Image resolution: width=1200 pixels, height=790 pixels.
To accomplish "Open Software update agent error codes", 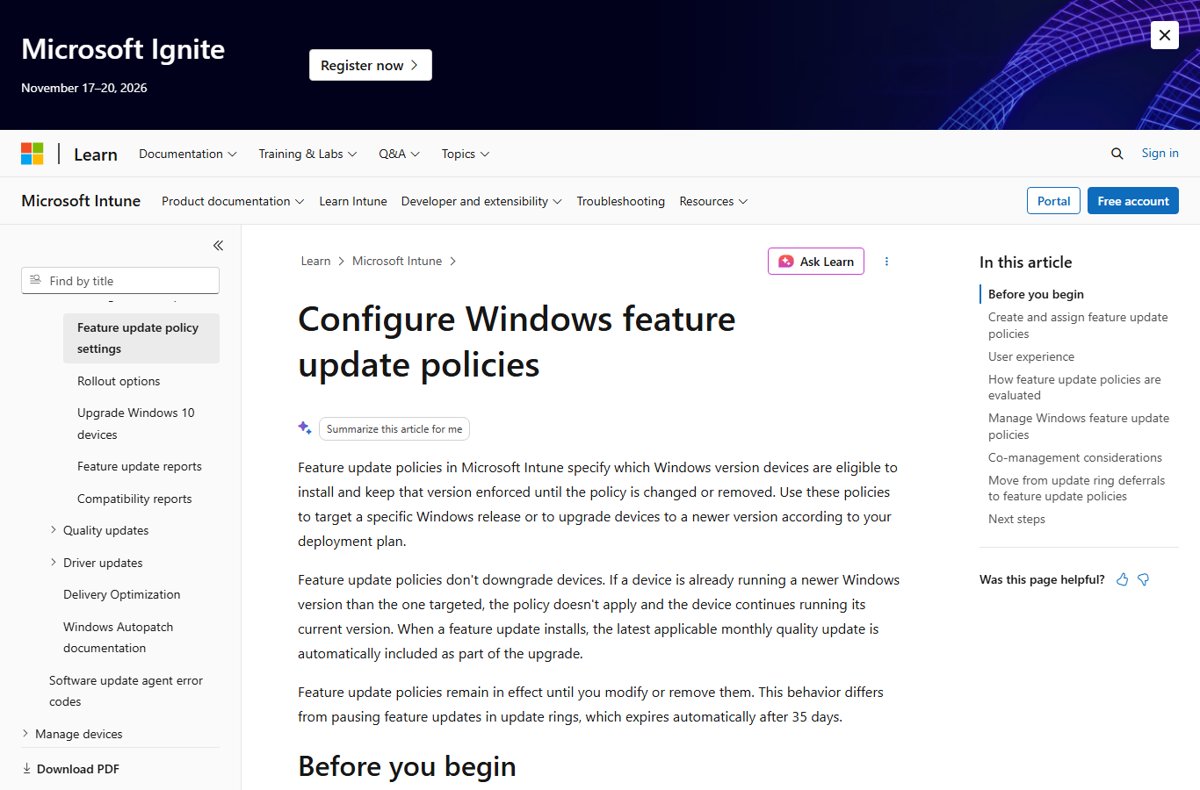I will tap(126, 691).
